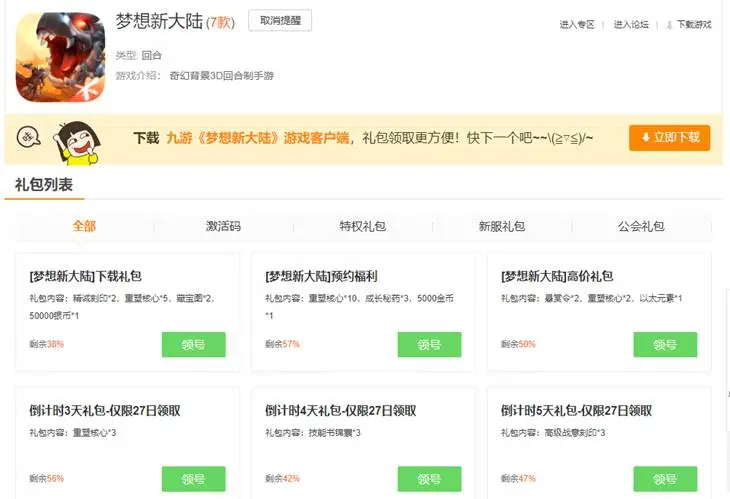
Task: Open the [梦想新大陆]预约福利 title
Action: (x=321, y=276)
